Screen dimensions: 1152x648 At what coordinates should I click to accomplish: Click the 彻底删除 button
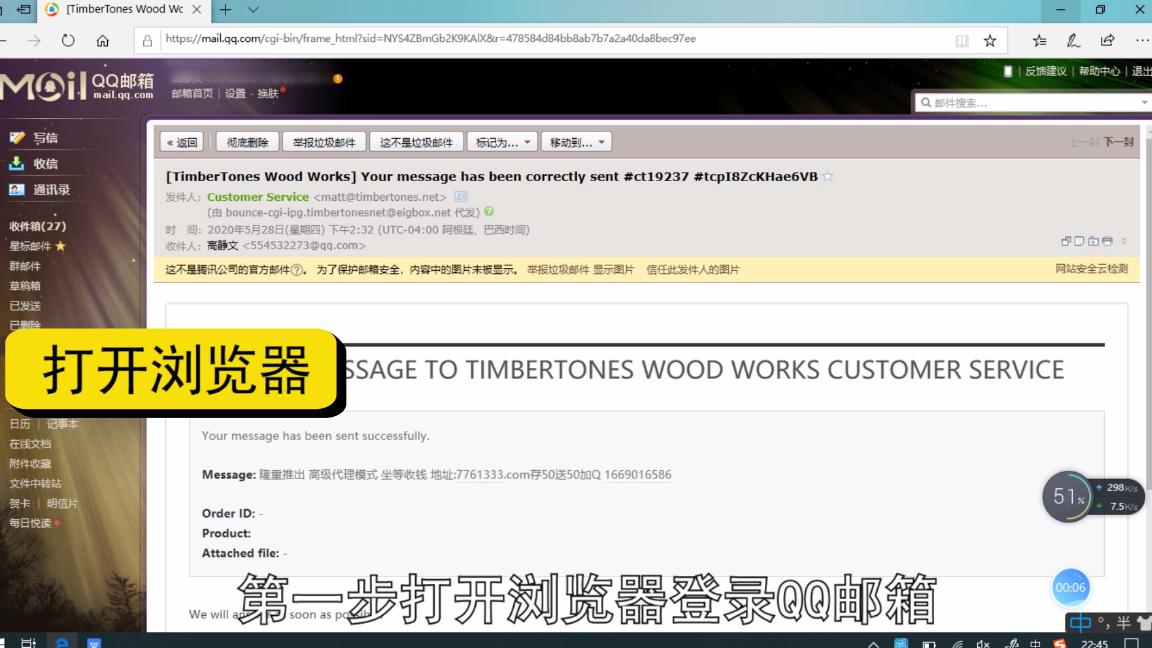click(x=248, y=143)
